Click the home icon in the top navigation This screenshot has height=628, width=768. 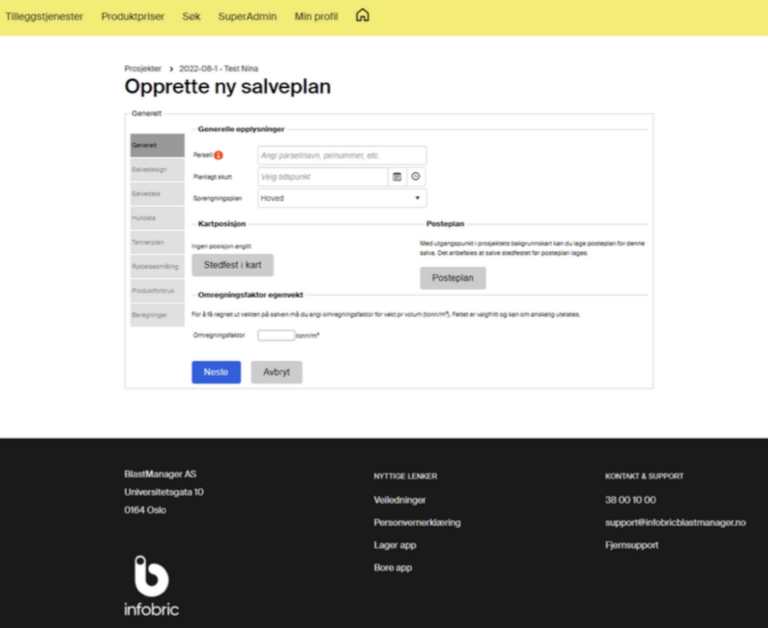(x=362, y=16)
